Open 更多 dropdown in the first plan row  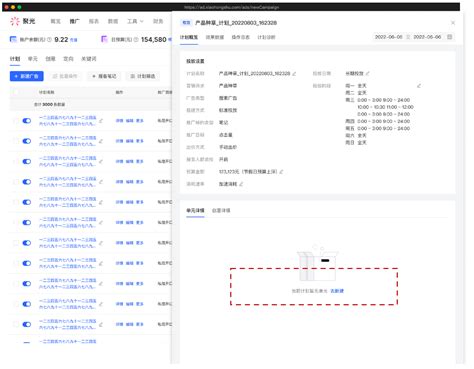coord(140,121)
